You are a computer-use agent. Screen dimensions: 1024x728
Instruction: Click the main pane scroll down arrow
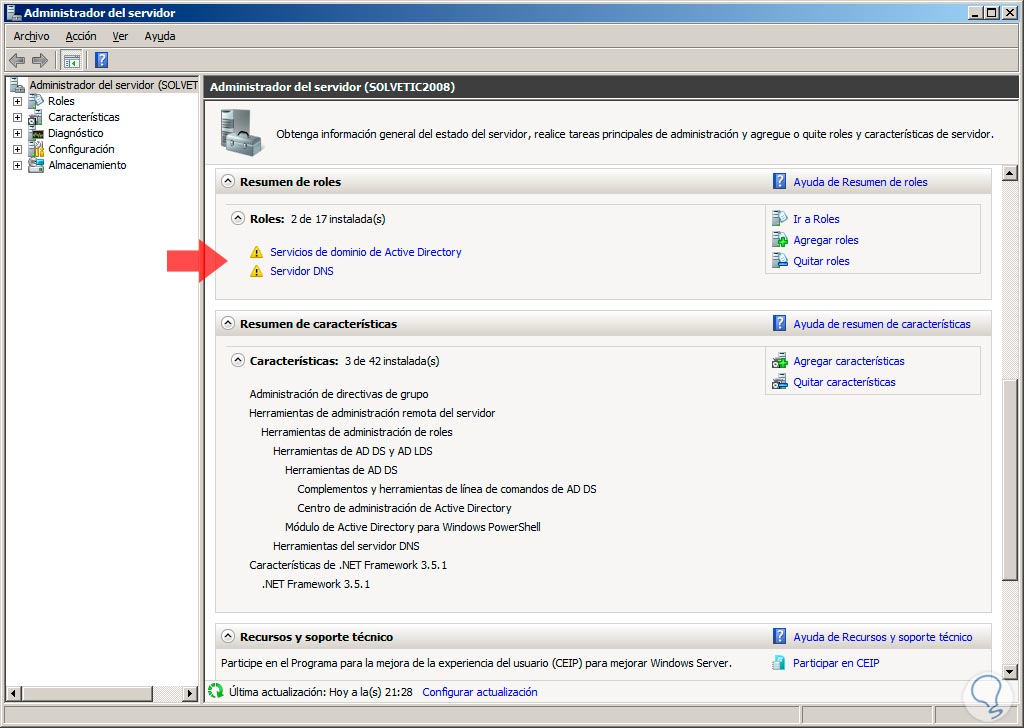[x=1010, y=671]
